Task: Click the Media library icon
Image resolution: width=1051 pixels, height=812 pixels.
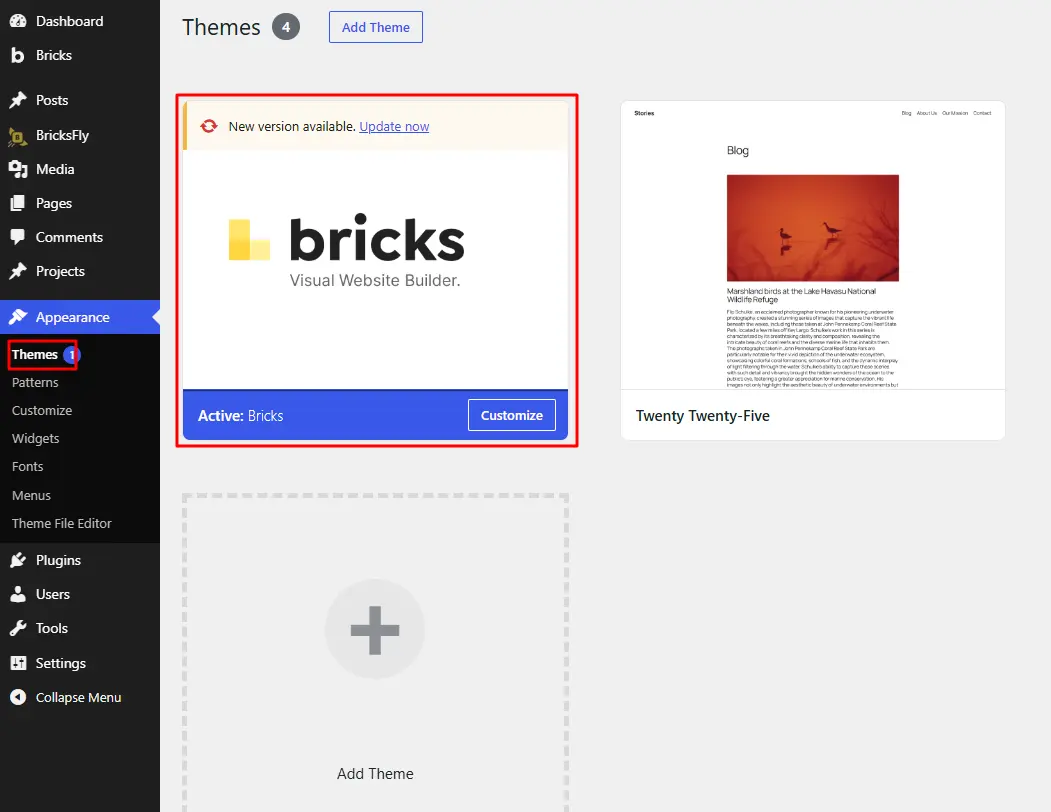Action: (x=18, y=169)
